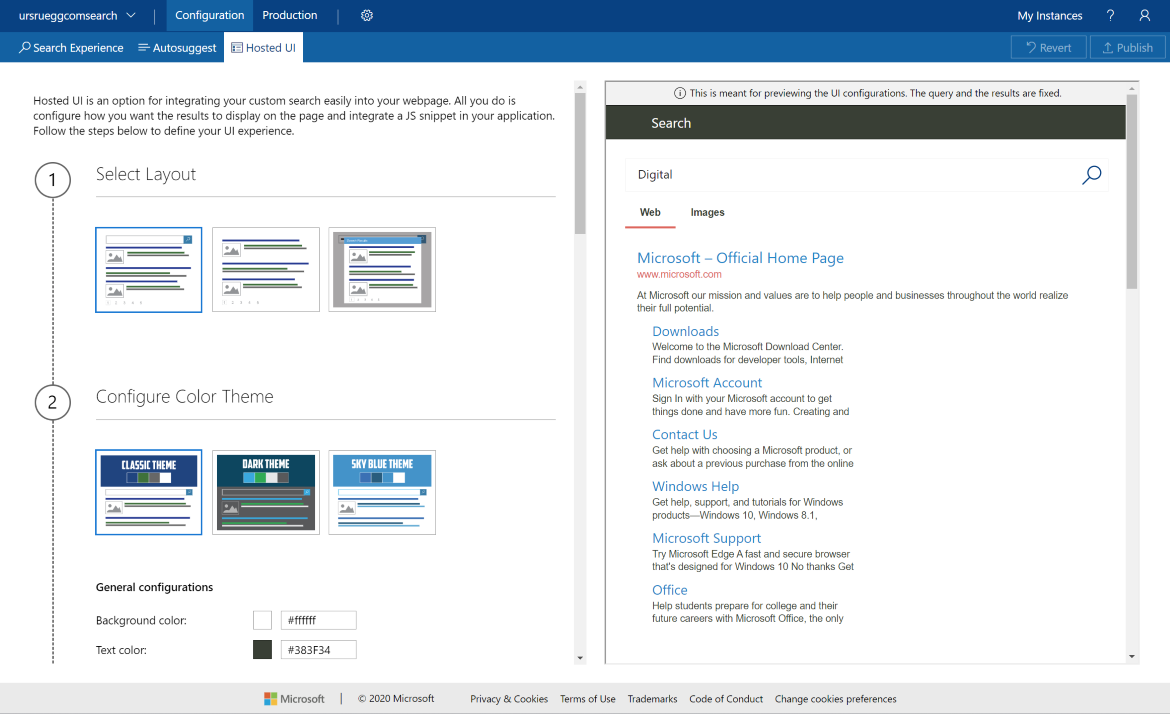Click the preview panel scrollbar thumb
The height and width of the screenshot is (714, 1170).
click(x=1132, y=192)
